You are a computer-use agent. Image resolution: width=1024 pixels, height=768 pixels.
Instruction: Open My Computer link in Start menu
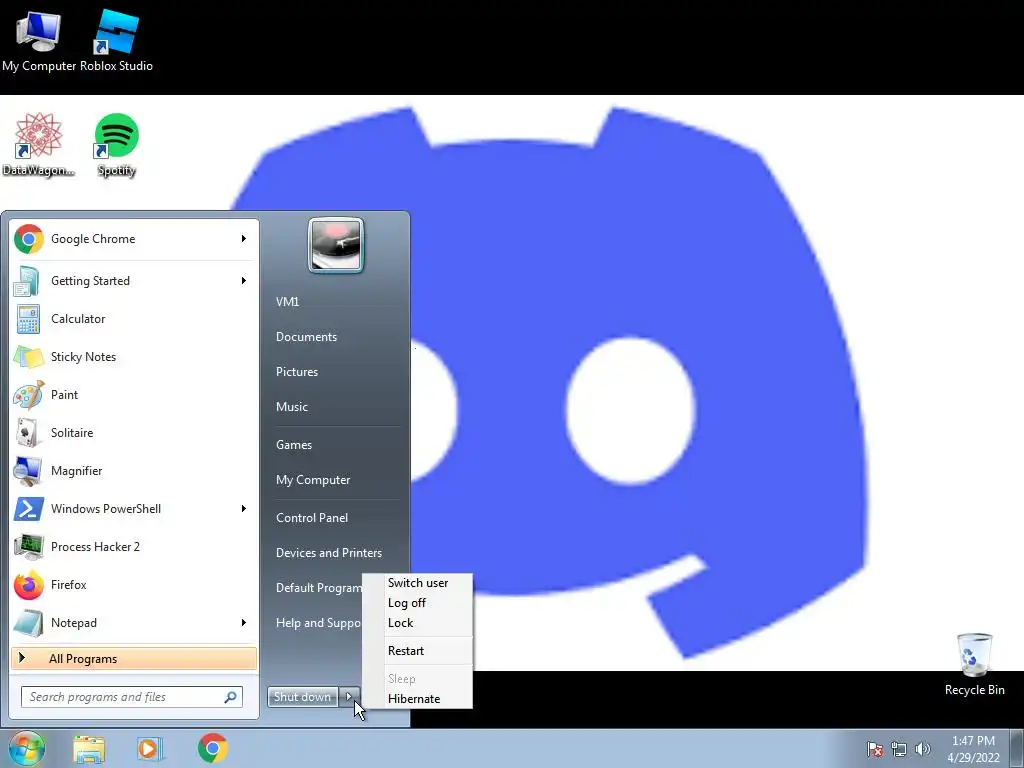click(313, 480)
